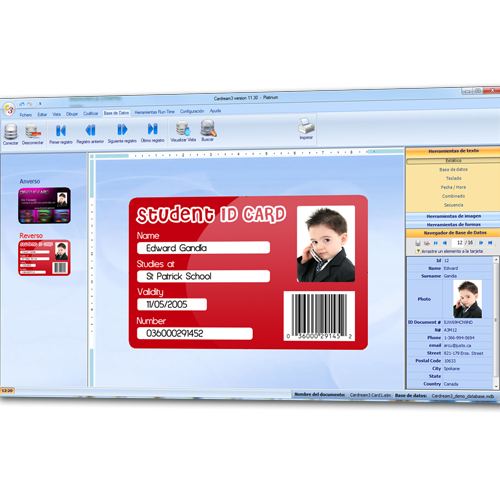The image size is (500, 500).
Task: Click the Postal Code value 10633
Action: (x=450, y=361)
